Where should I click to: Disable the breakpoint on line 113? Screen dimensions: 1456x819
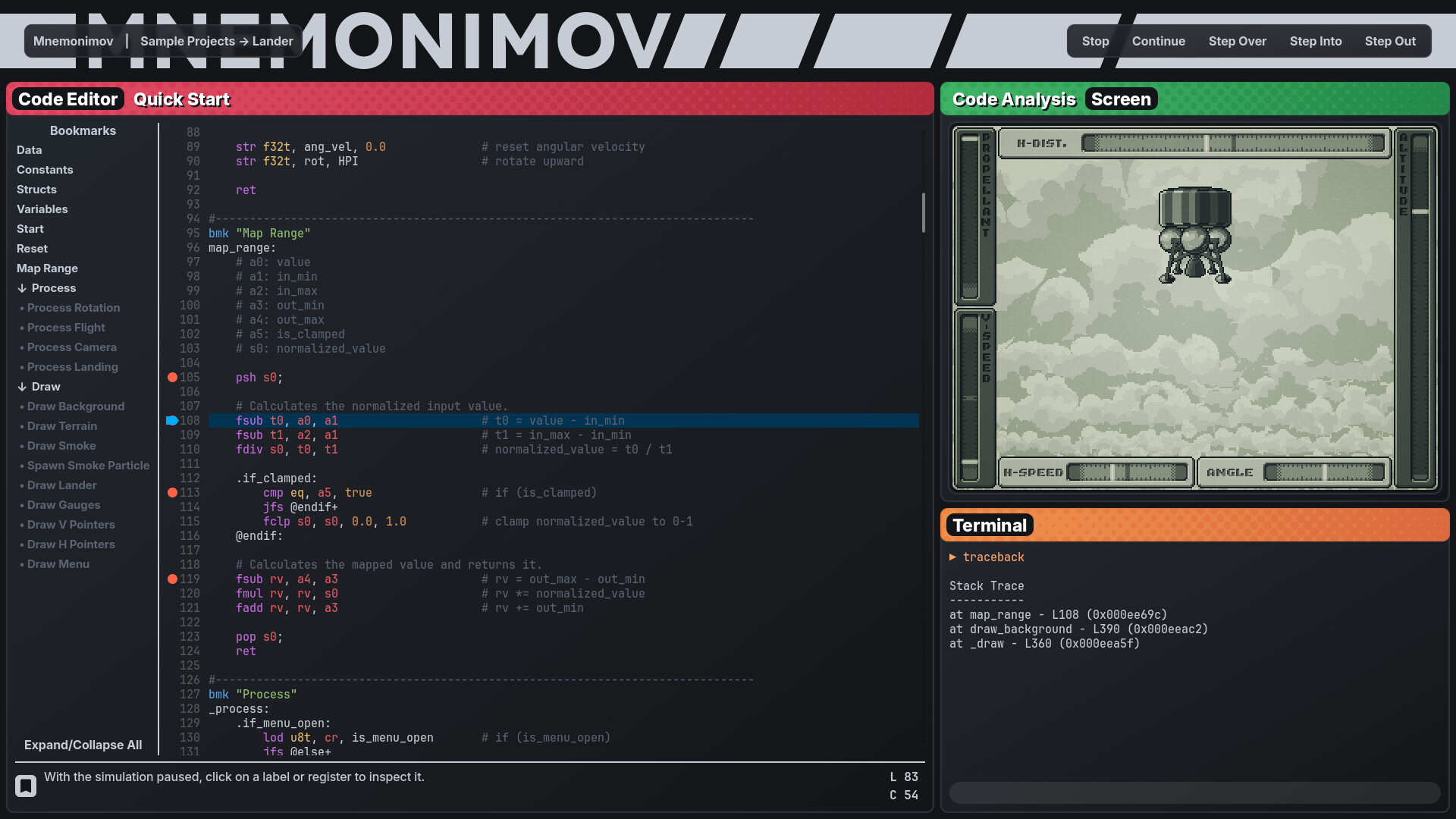point(172,492)
